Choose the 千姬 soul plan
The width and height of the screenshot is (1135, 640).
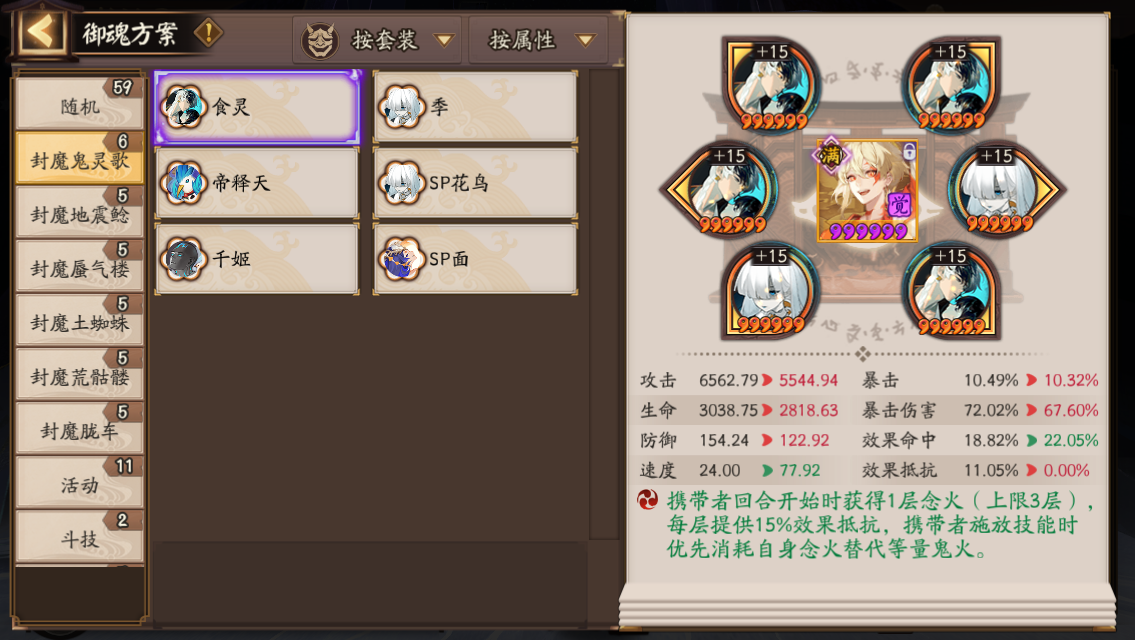[257, 259]
